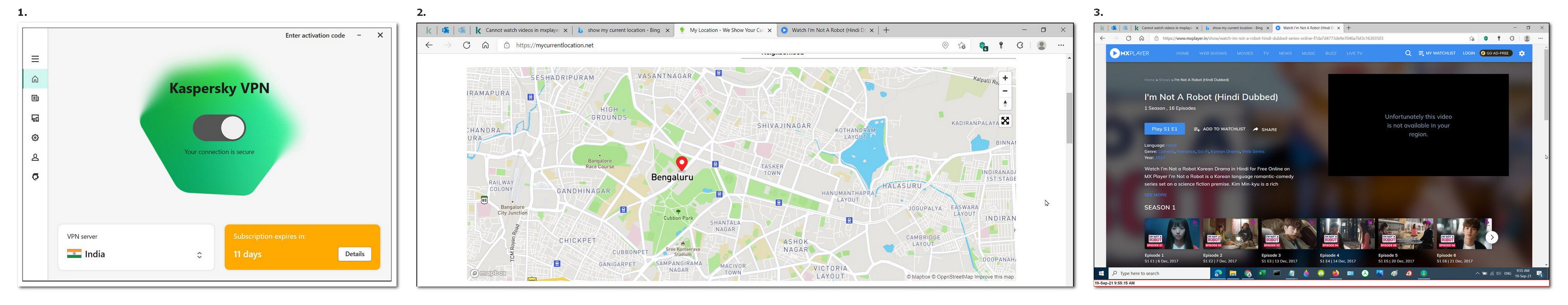Viewport: 1568px width, 305px height.
Task: Open Episode 5 thumbnail
Action: 1406,234
